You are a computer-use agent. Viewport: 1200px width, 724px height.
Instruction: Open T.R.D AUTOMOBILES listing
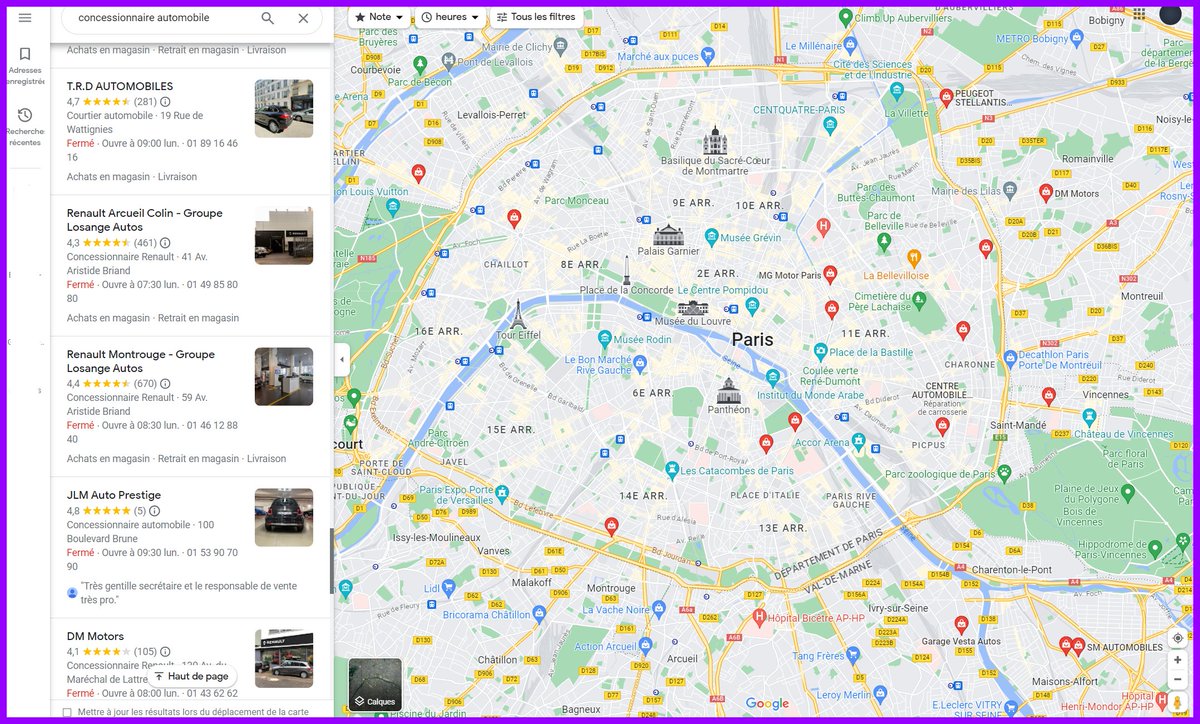click(x=120, y=87)
